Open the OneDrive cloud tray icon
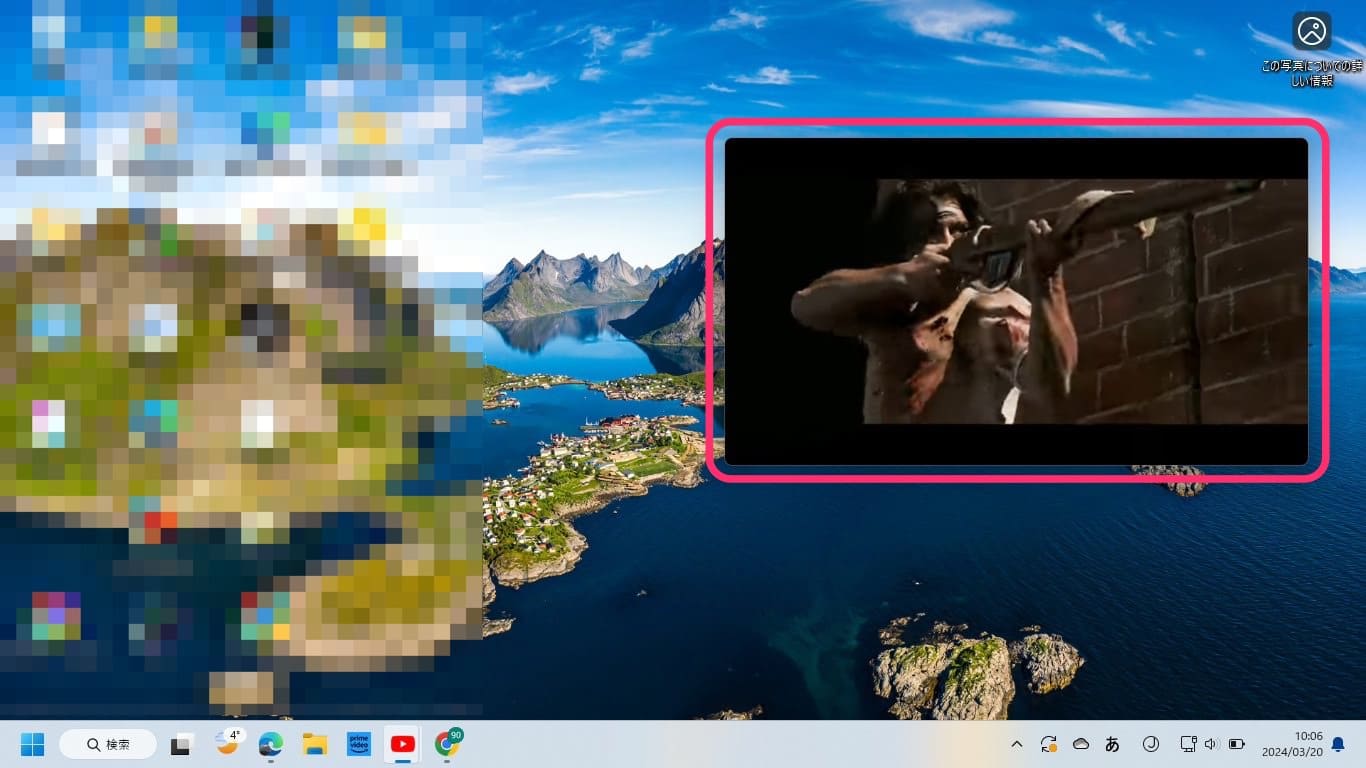The image size is (1366, 768). [x=1080, y=744]
